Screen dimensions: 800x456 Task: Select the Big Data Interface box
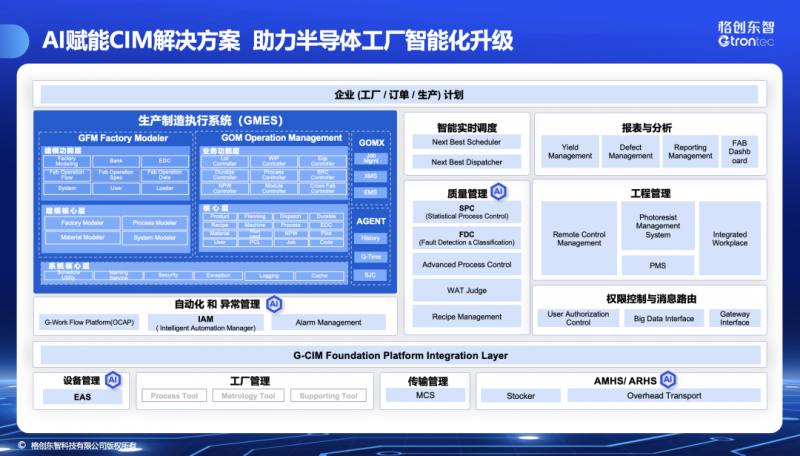(x=664, y=318)
